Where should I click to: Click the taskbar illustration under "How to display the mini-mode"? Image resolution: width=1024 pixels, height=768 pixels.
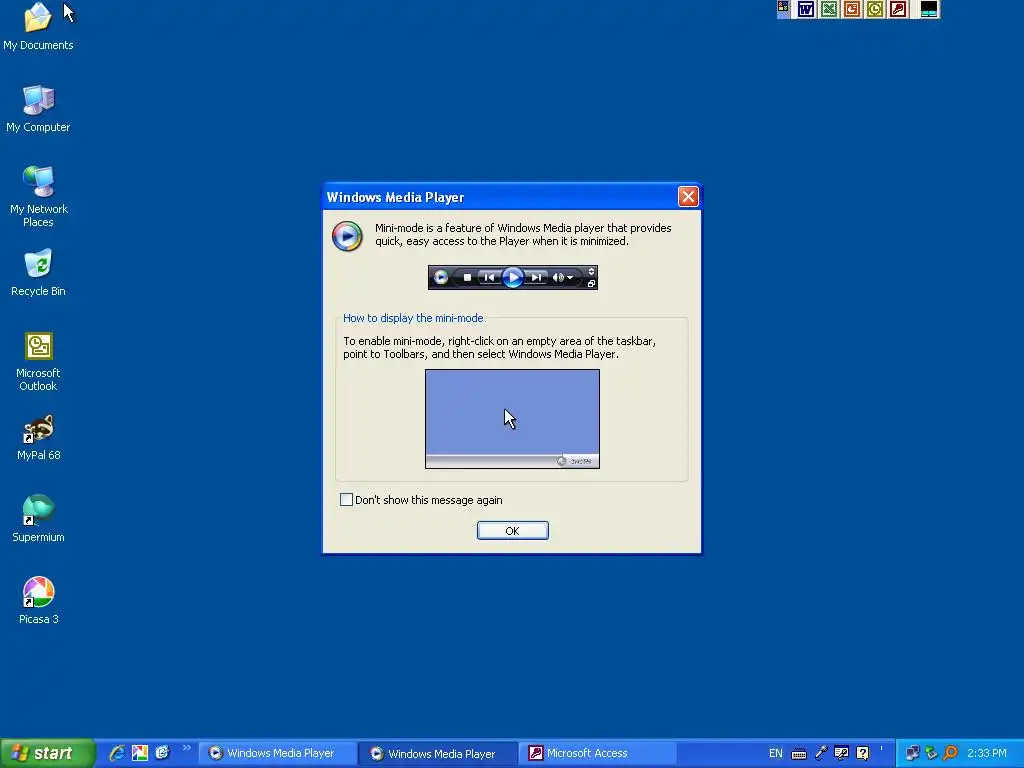pyautogui.click(x=513, y=419)
